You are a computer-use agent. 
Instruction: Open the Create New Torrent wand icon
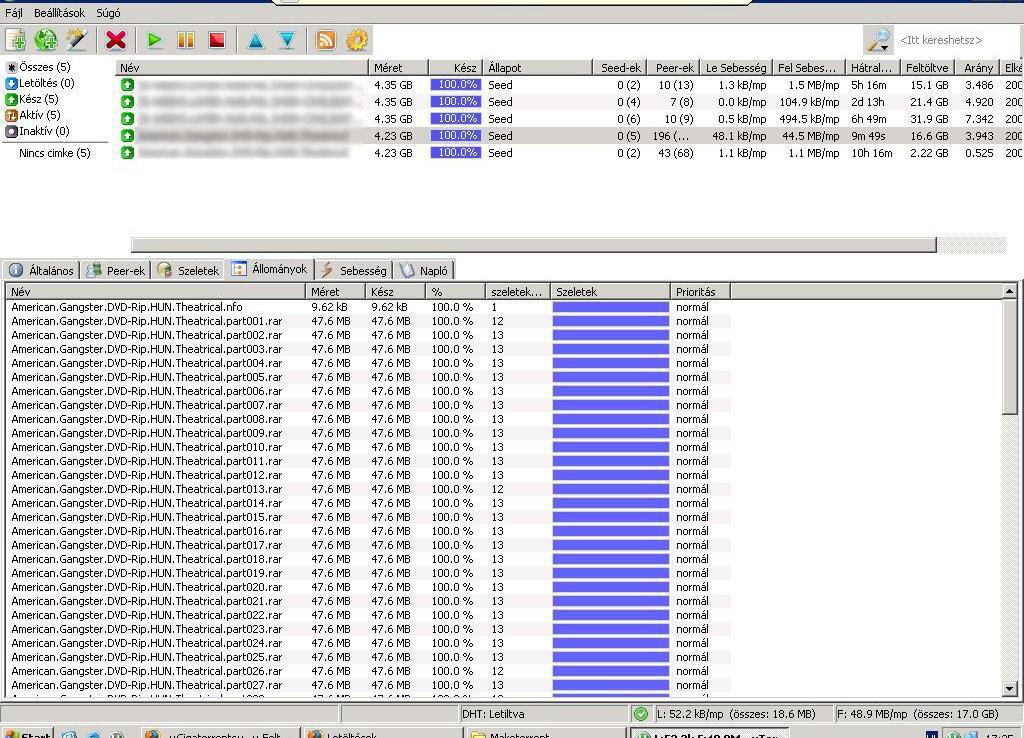point(76,40)
